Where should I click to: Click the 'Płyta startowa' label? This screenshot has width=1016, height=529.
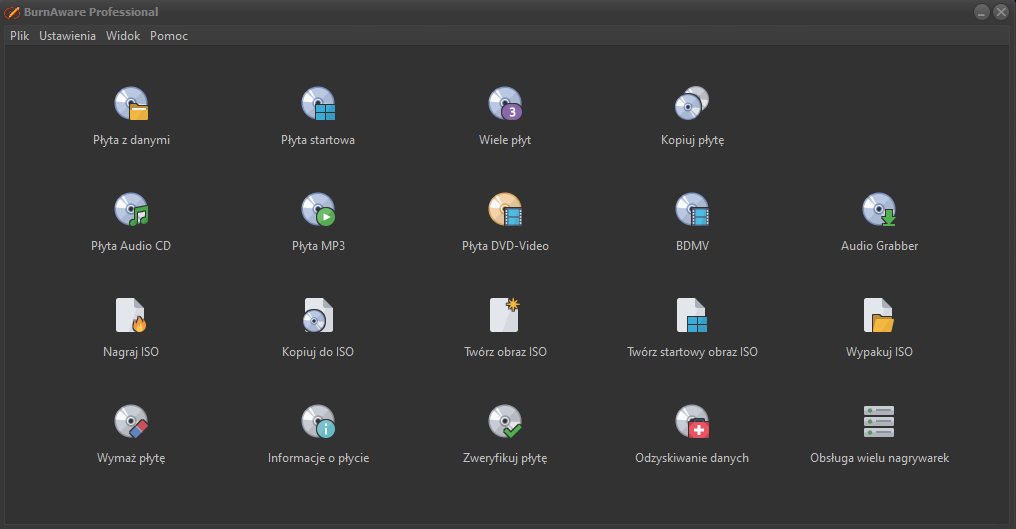coord(318,140)
